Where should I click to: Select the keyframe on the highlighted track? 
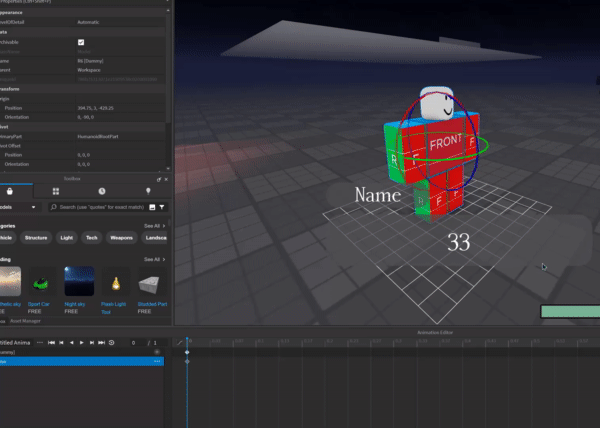[187, 361]
